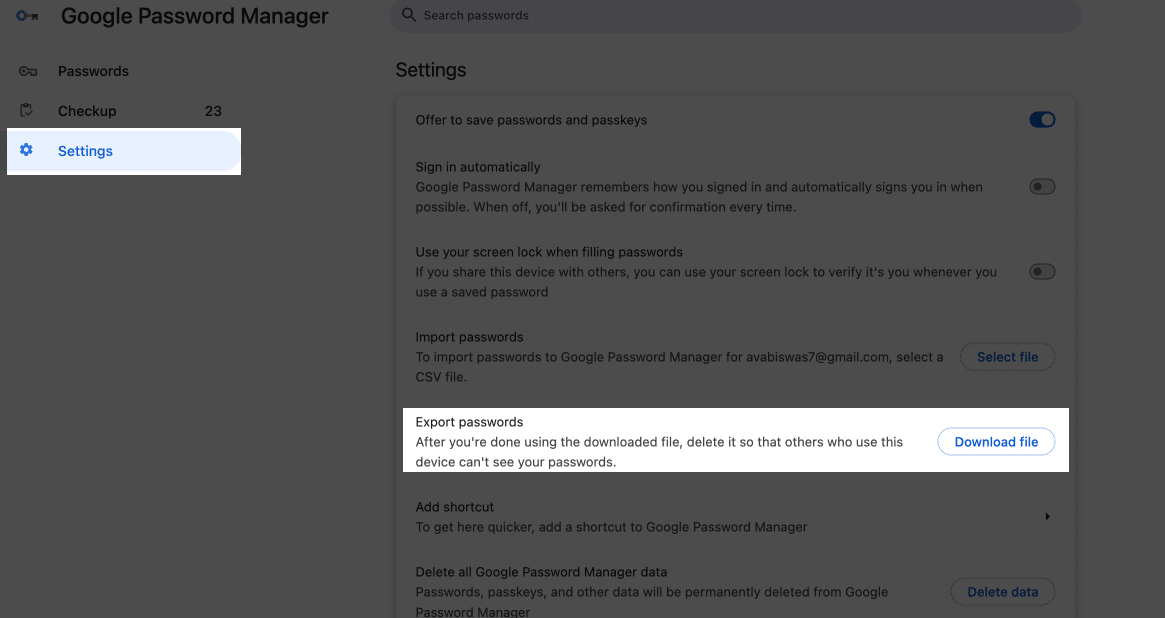Click the Sign in automatically label
The image size is (1165, 618).
tap(478, 167)
